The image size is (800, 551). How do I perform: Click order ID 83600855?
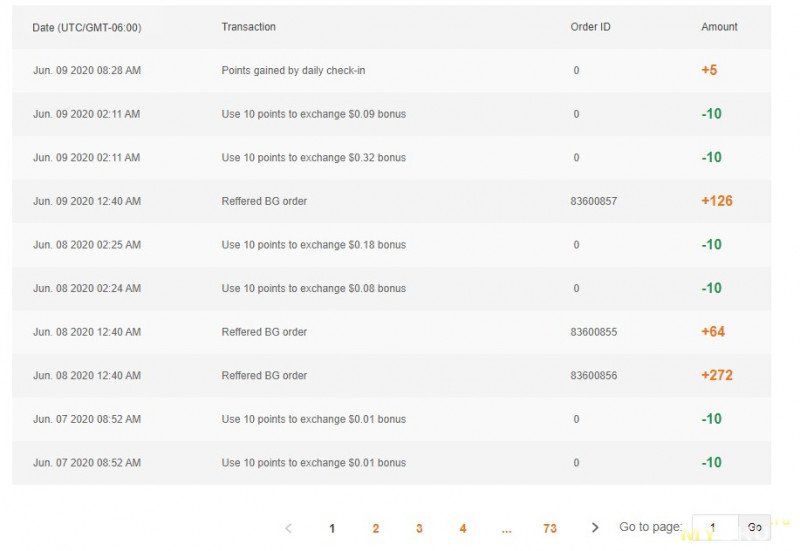593,332
